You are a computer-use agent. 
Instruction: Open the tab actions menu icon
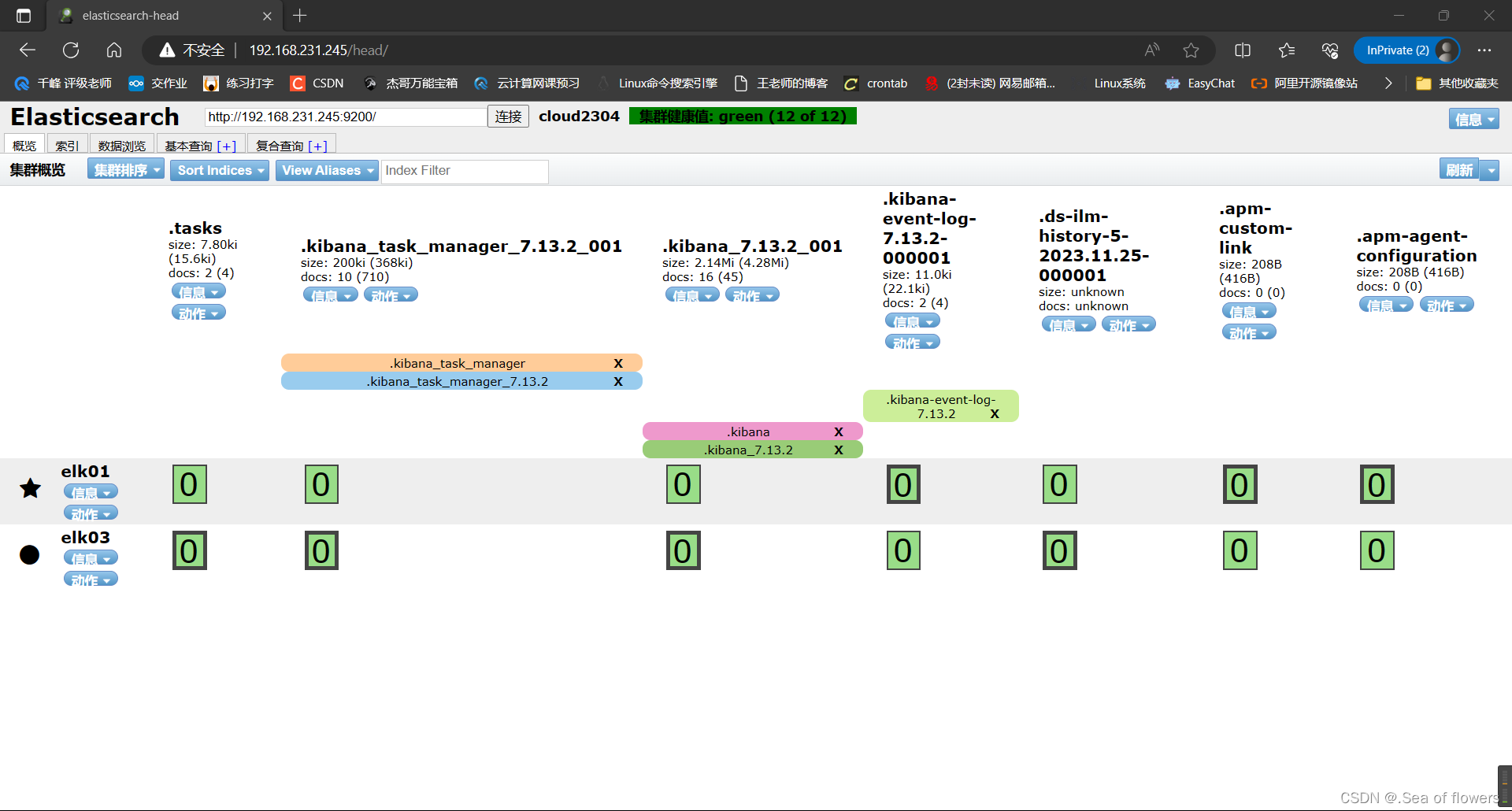point(24,16)
